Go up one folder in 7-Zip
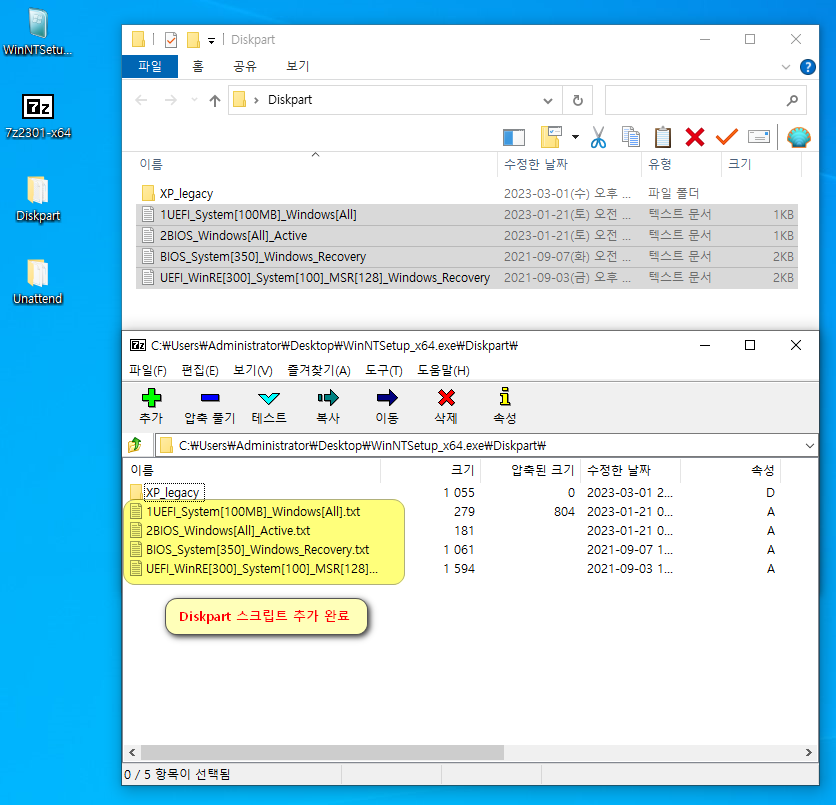This screenshot has width=836, height=805. tap(135, 445)
